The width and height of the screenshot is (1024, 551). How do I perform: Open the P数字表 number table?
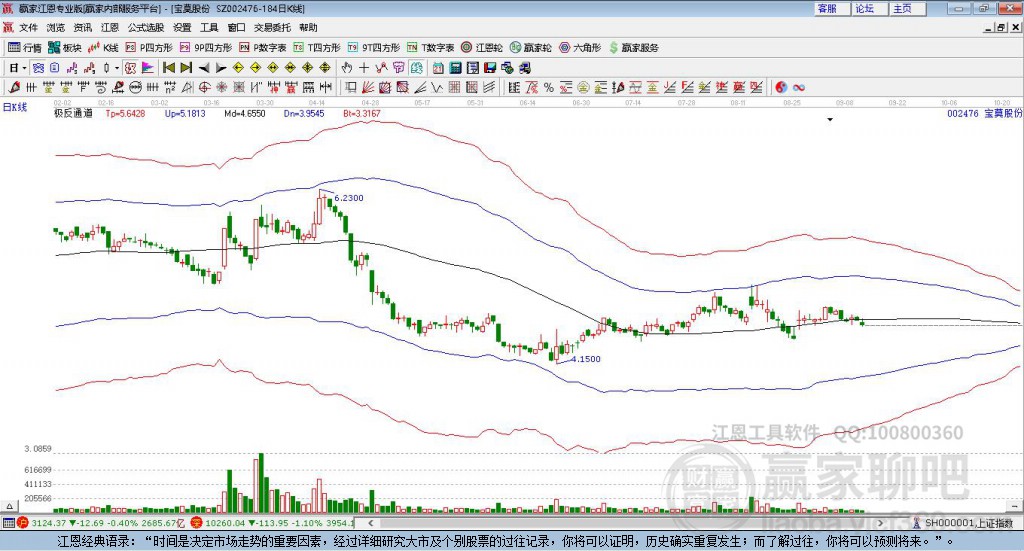click(x=263, y=48)
